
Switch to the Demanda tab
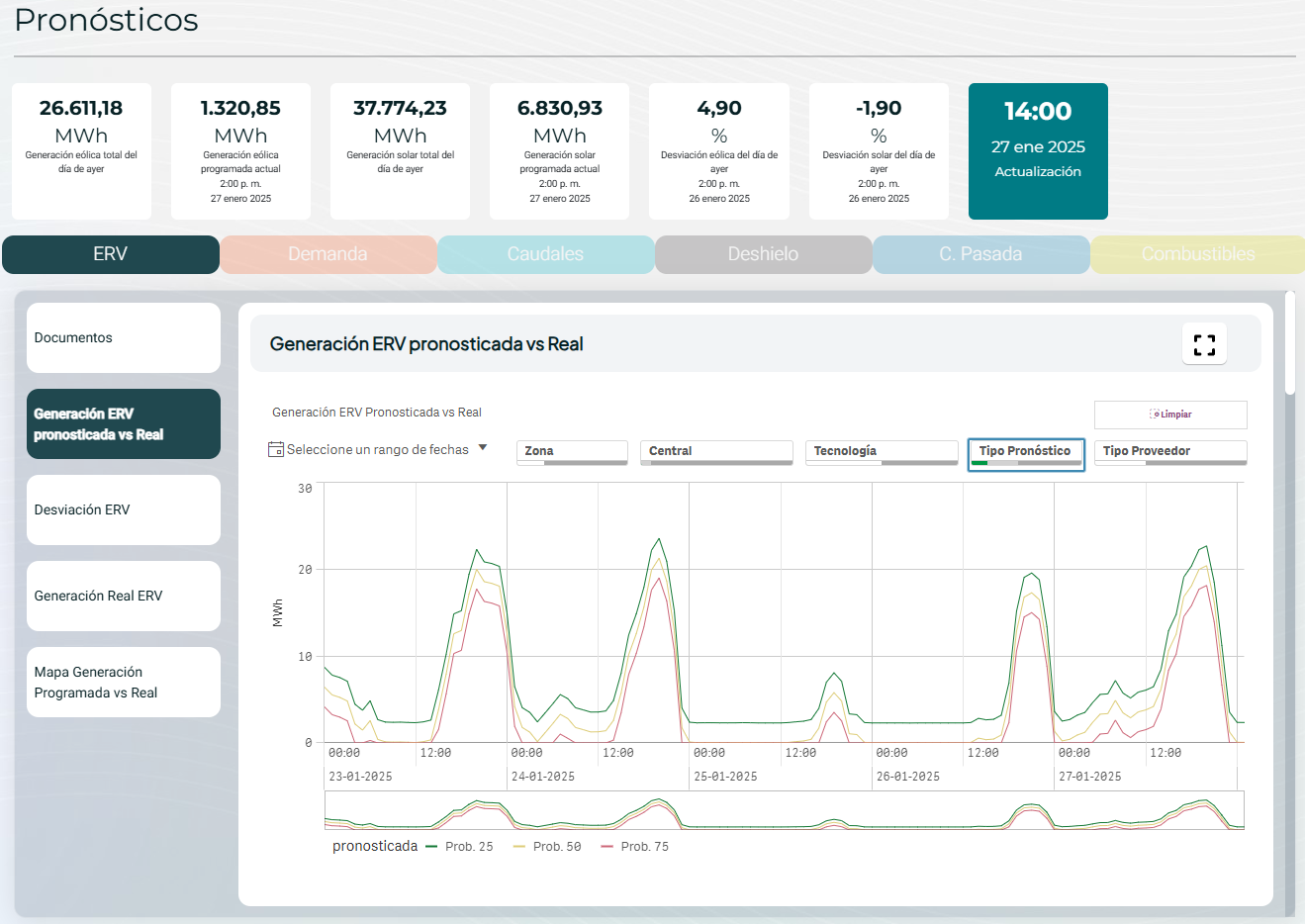pyautogui.click(x=328, y=254)
